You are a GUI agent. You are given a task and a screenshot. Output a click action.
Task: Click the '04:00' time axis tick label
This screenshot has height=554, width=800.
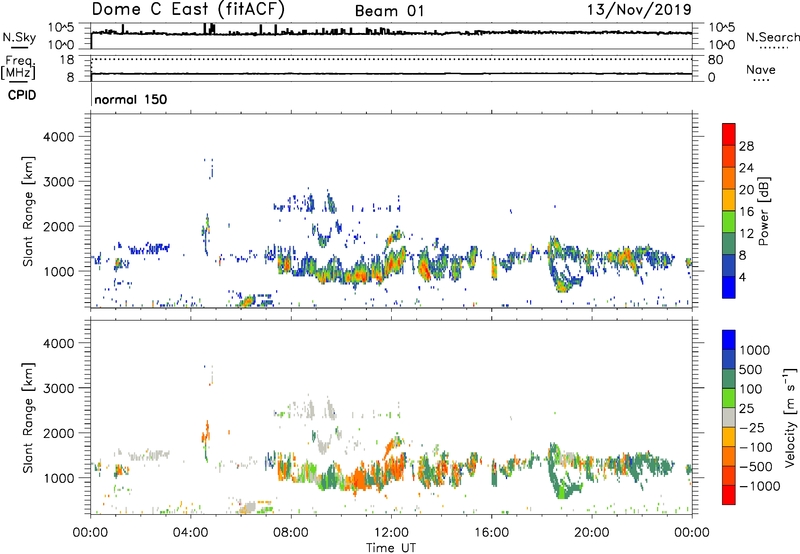pos(191,533)
